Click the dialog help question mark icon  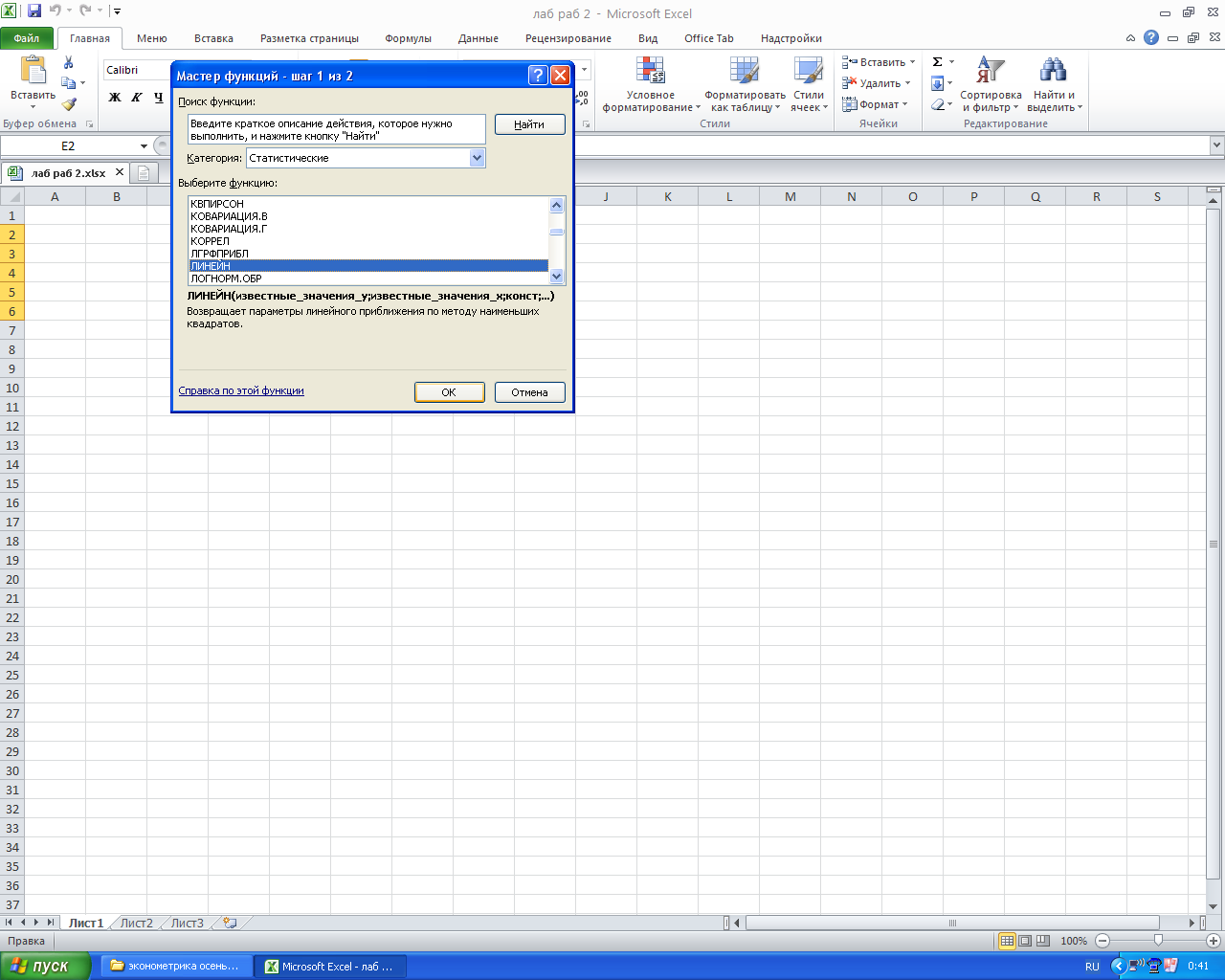click(538, 76)
